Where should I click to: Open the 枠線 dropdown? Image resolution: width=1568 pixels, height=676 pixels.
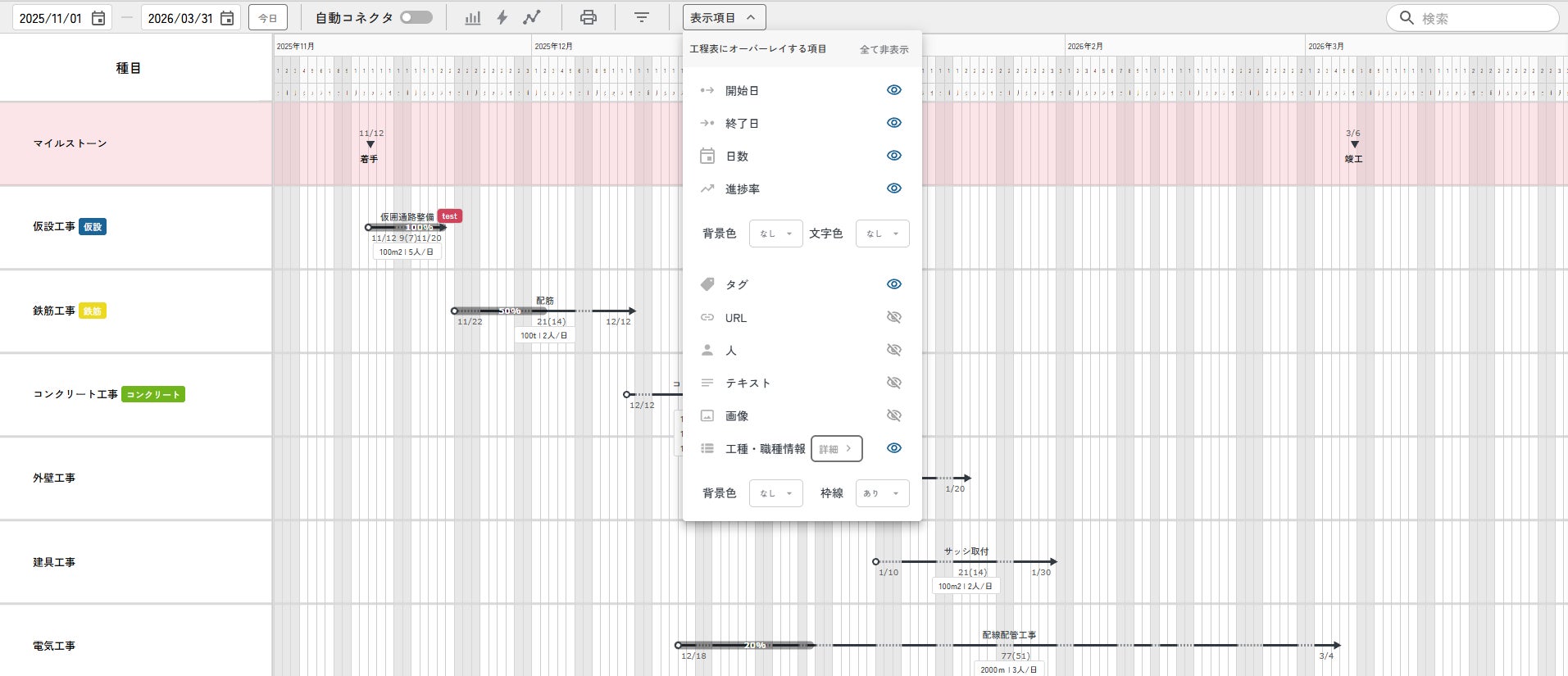tap(882, 493)
